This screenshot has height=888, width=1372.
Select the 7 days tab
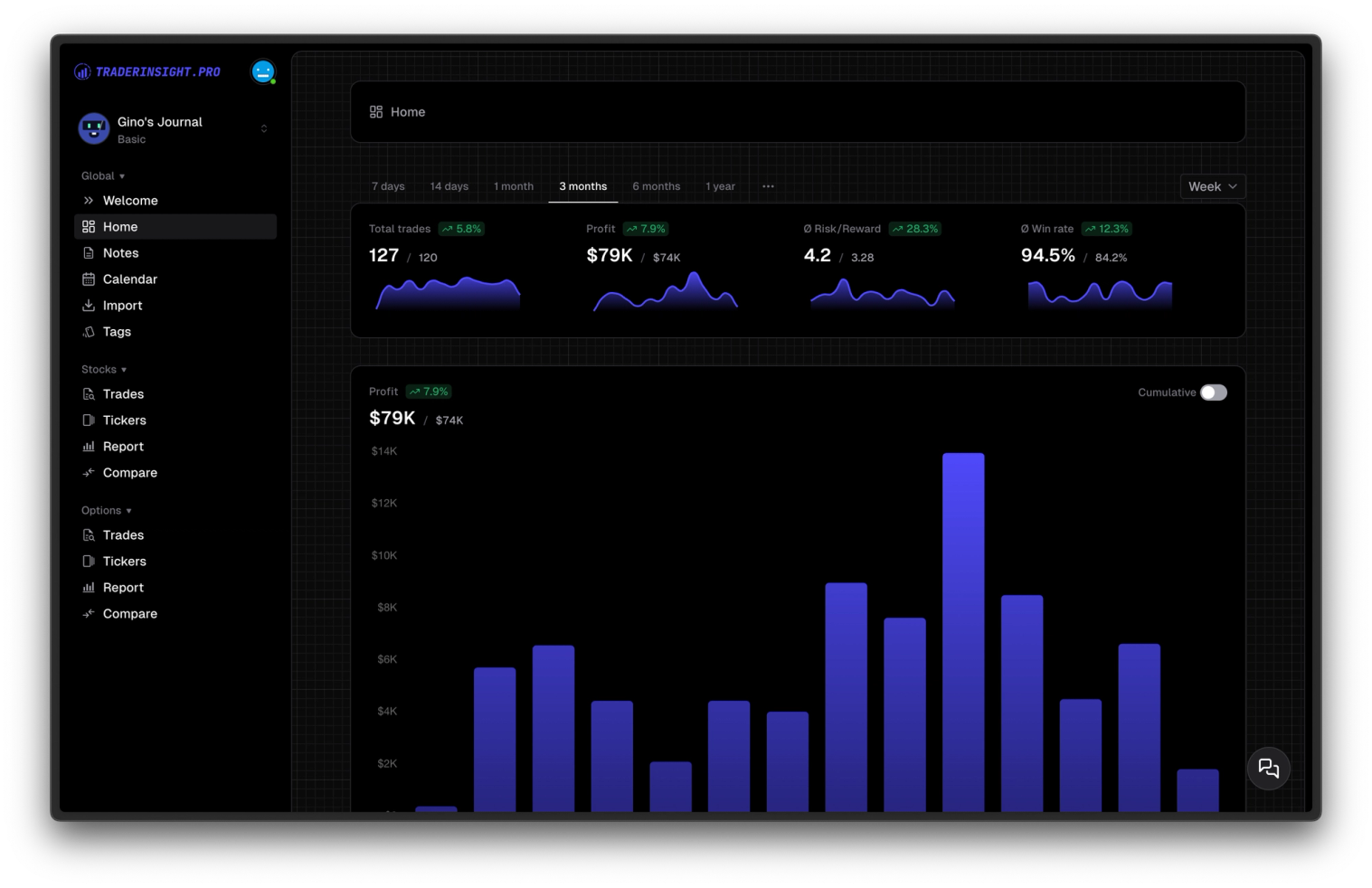[x=388, y=186]
